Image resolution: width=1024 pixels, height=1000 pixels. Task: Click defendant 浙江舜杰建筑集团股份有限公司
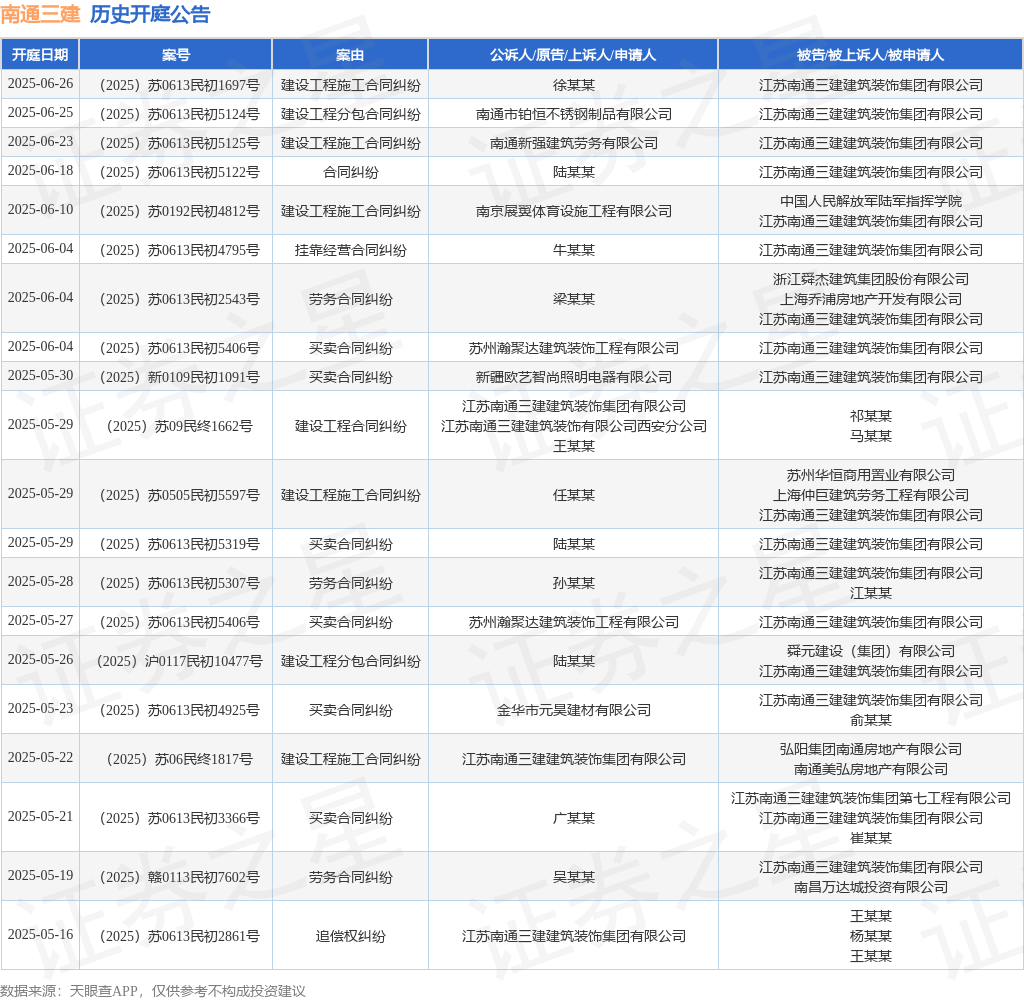coord(871,279)
